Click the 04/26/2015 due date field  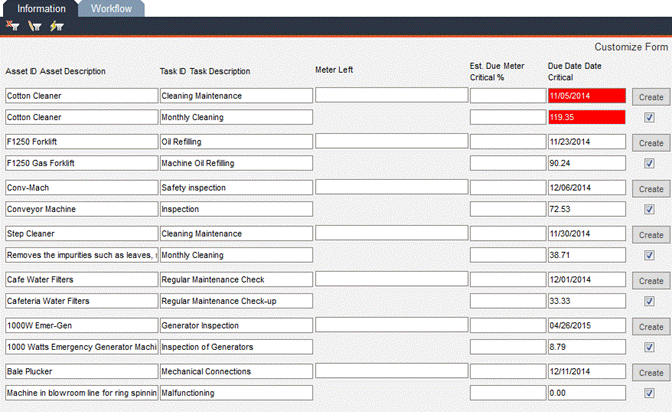pyautogui.click(x=586, y=326)
